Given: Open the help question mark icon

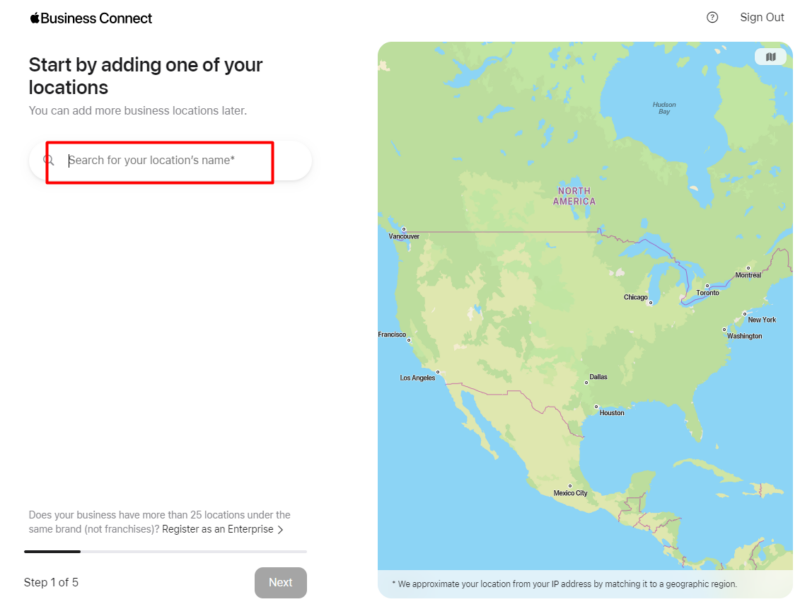Looking at the screenshot, I should [x=711, y=17].
